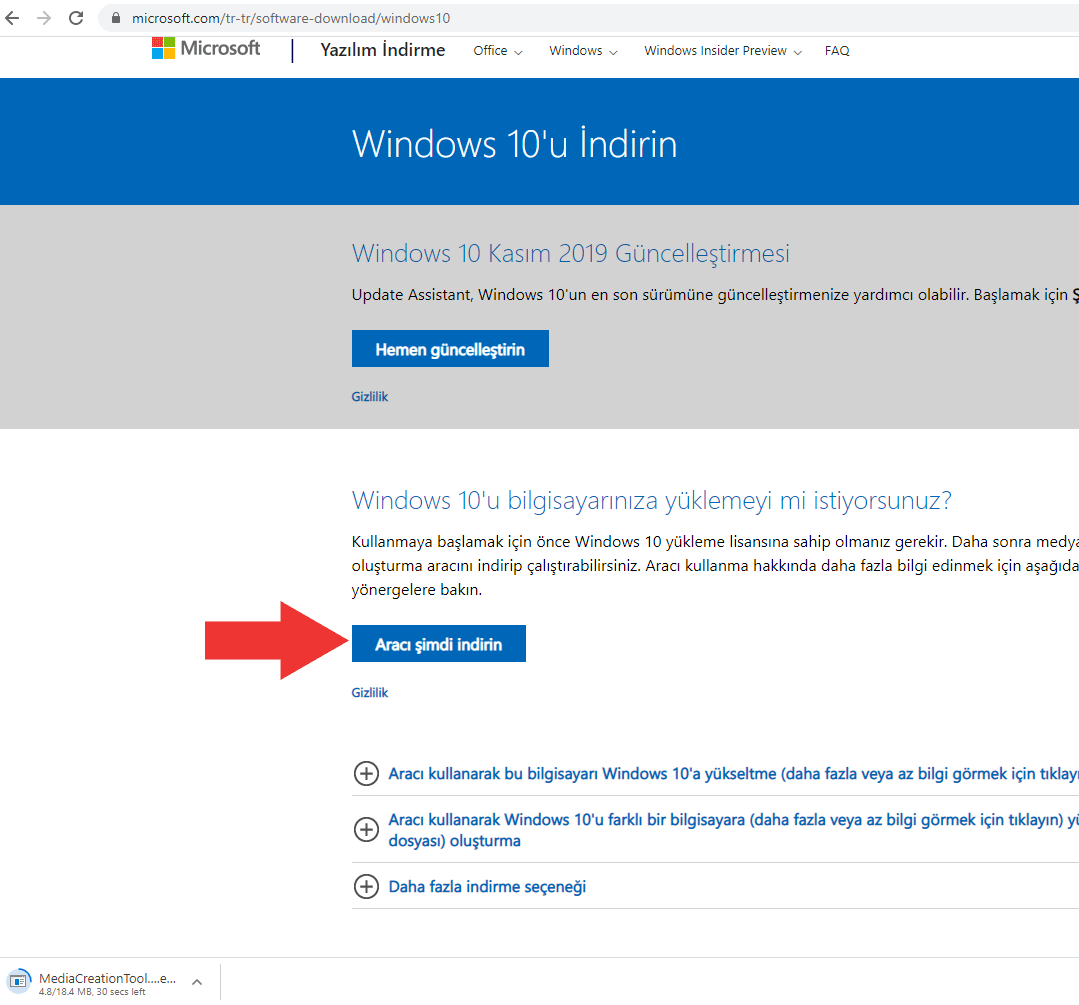Click the padlock site security icon
The width and height of the screenshot is (1079, 1005).
116,18
